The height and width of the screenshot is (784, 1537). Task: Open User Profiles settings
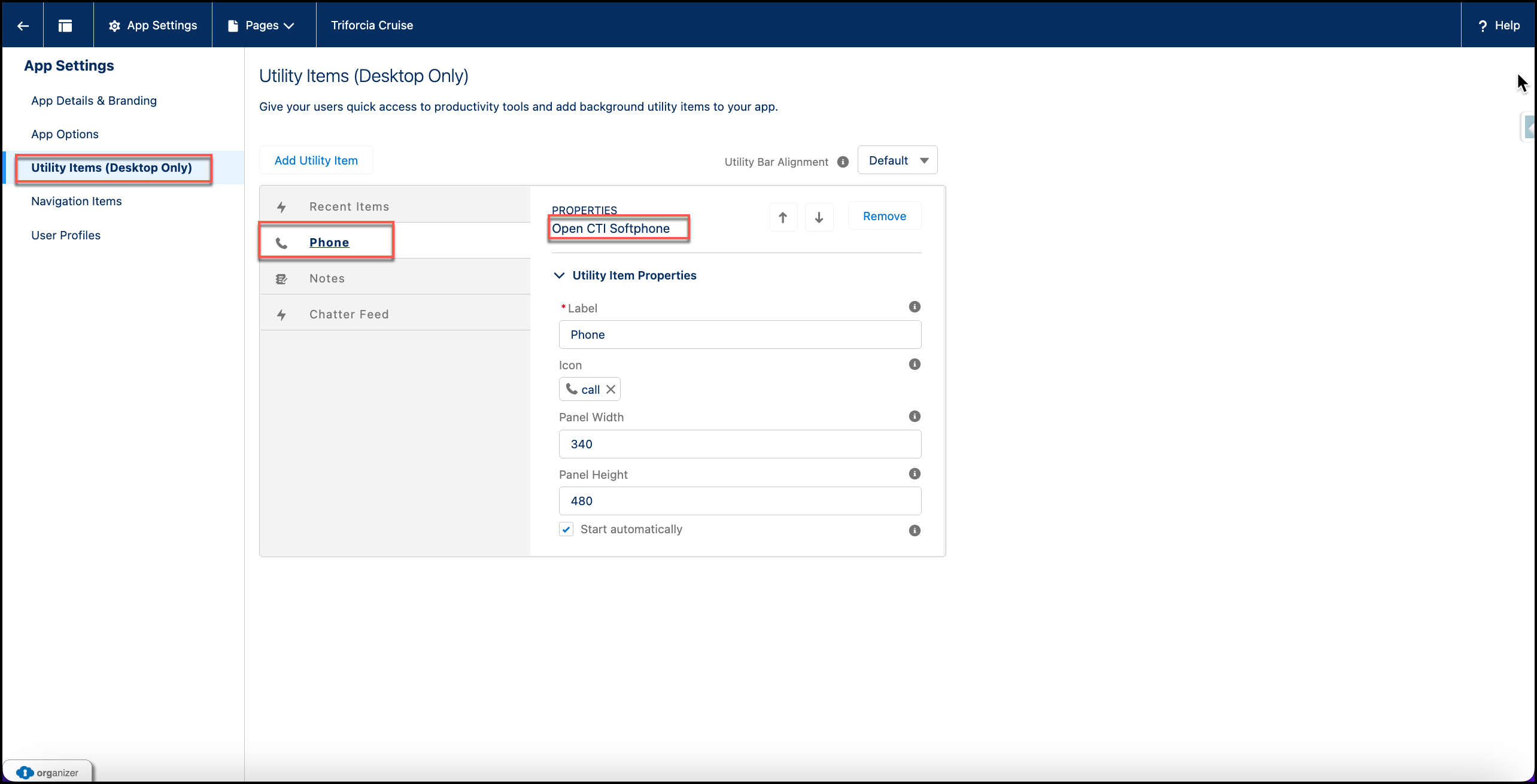[66, 235]
